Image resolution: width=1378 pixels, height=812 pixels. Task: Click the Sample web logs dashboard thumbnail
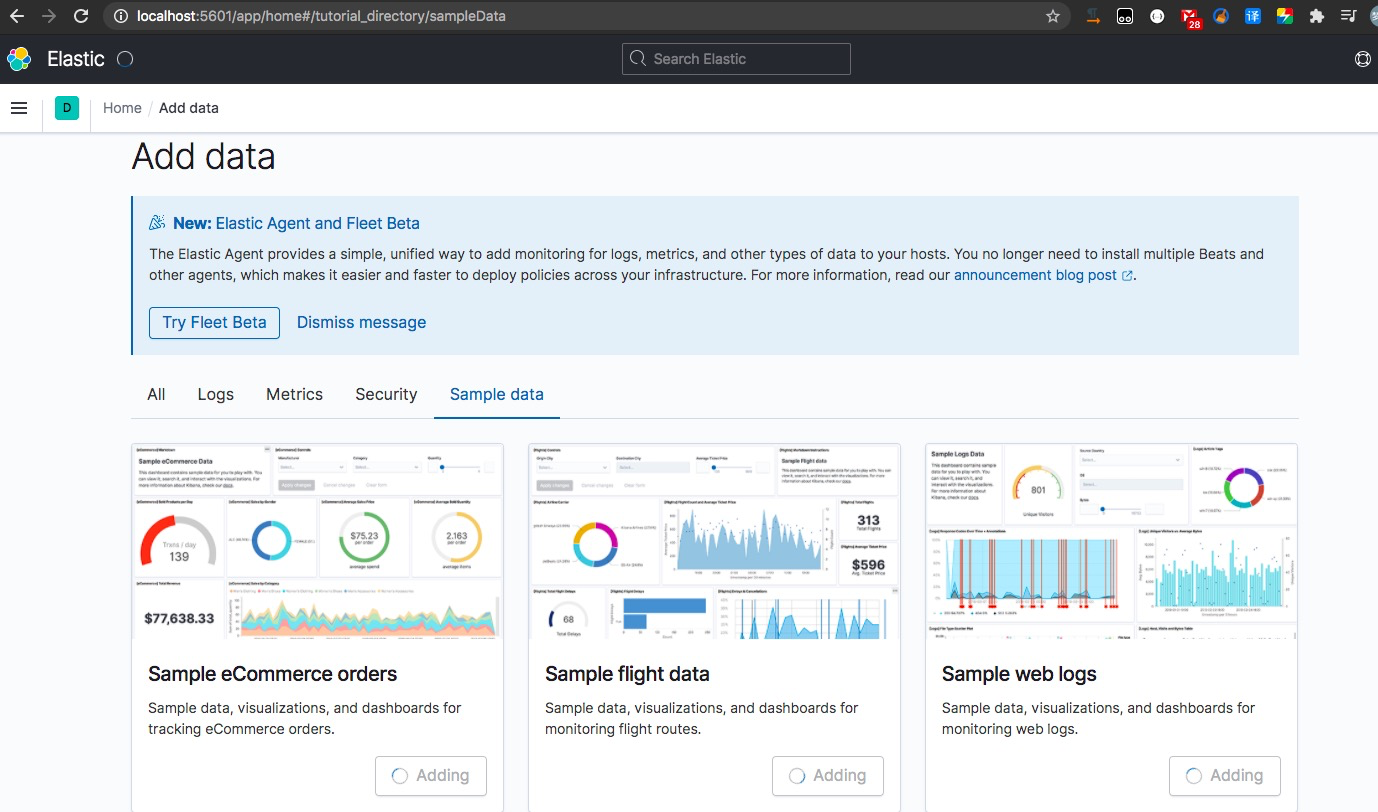click(x=1111, y=541)
